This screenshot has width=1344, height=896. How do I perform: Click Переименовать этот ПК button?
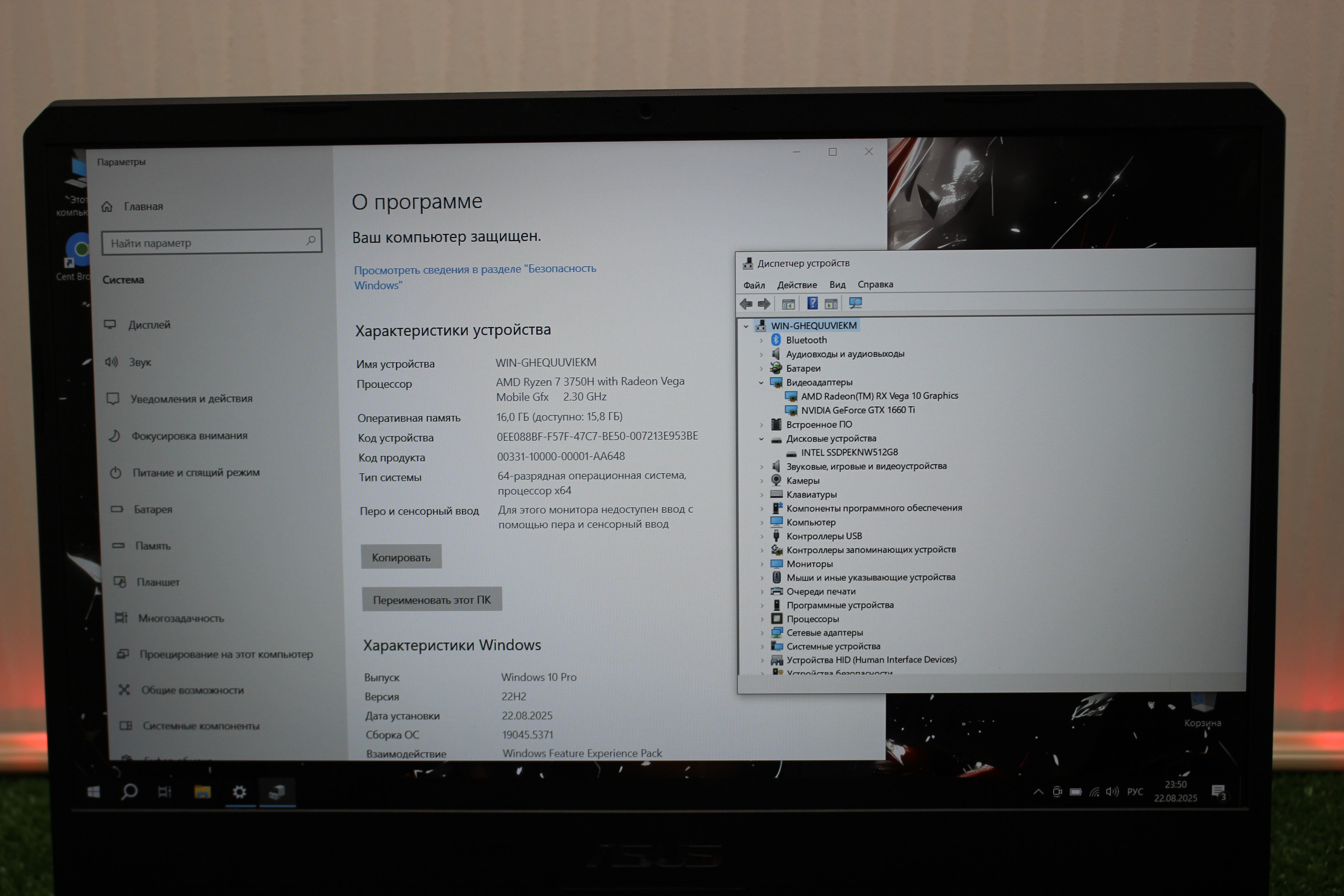(432, 599)
